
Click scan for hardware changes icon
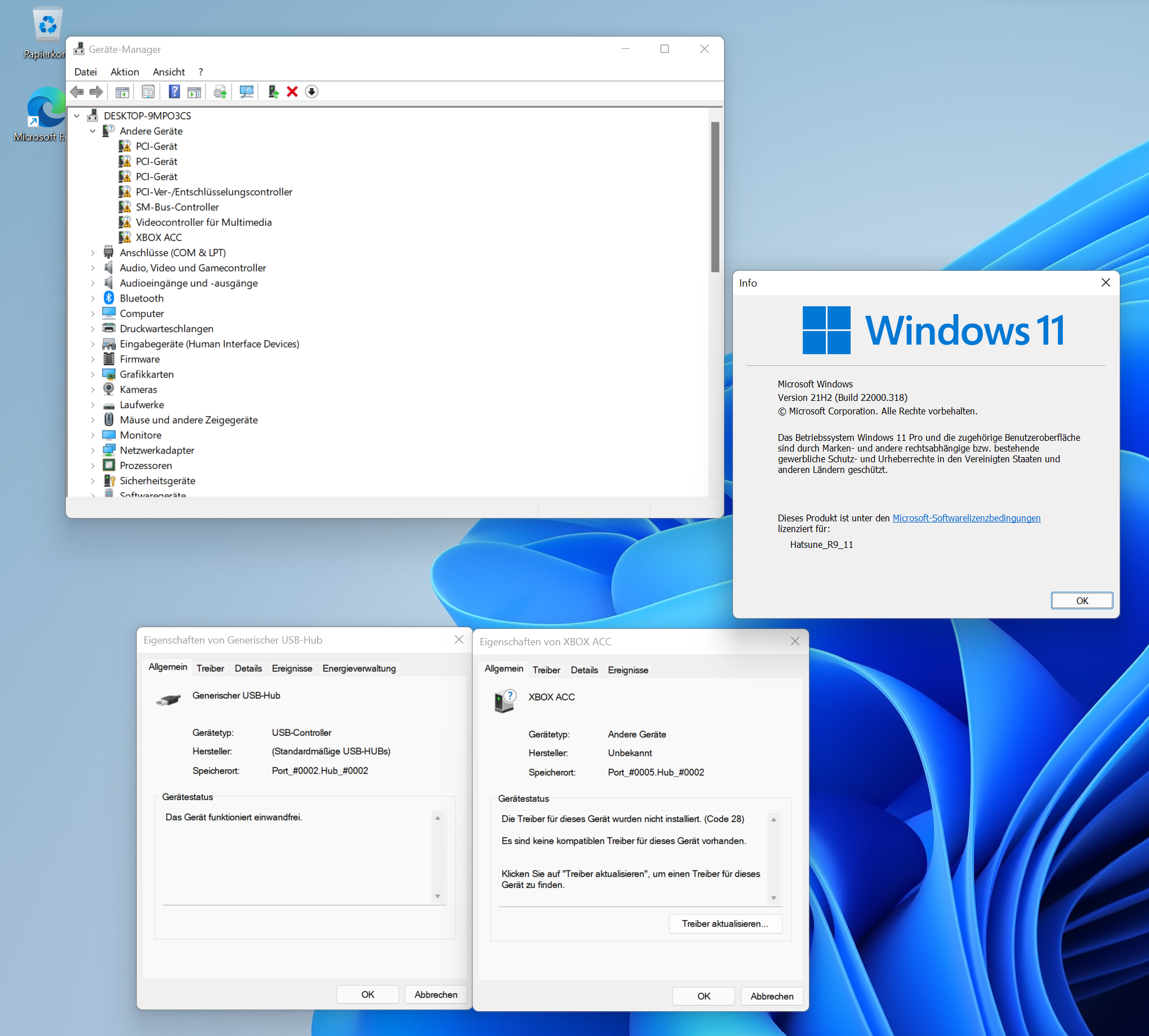point(247,92)
